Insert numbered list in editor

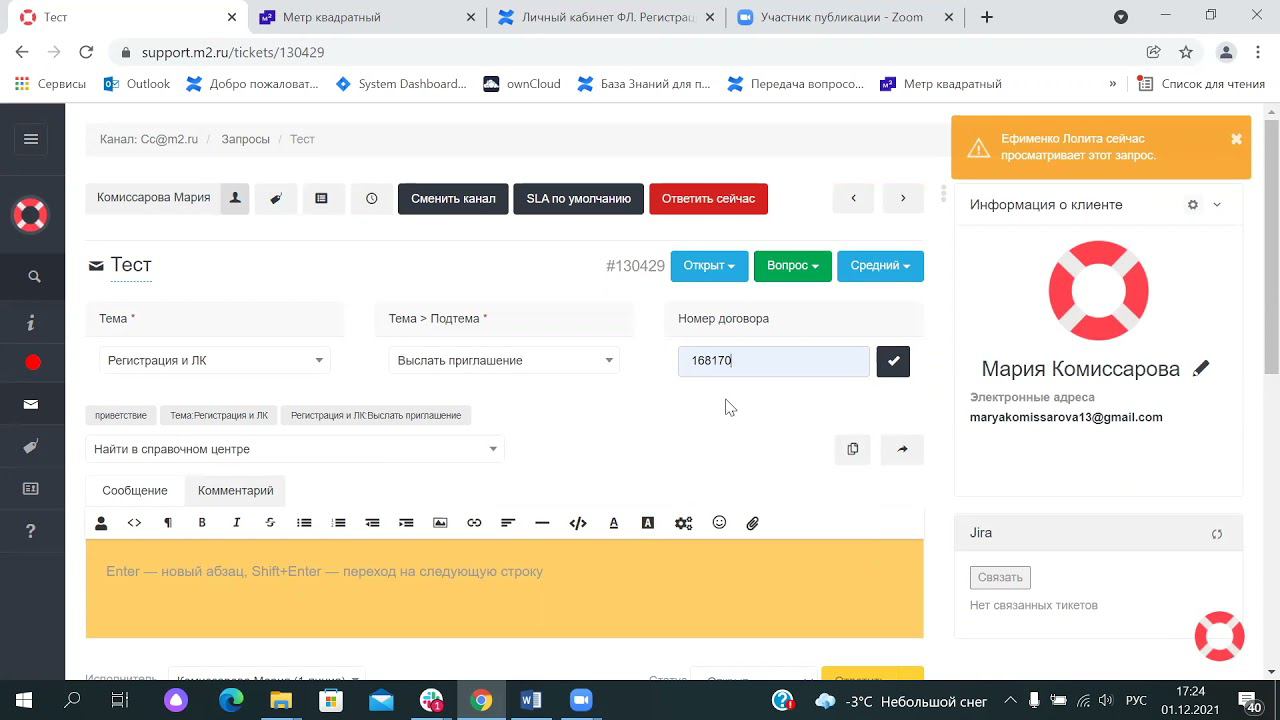(339, 523)
